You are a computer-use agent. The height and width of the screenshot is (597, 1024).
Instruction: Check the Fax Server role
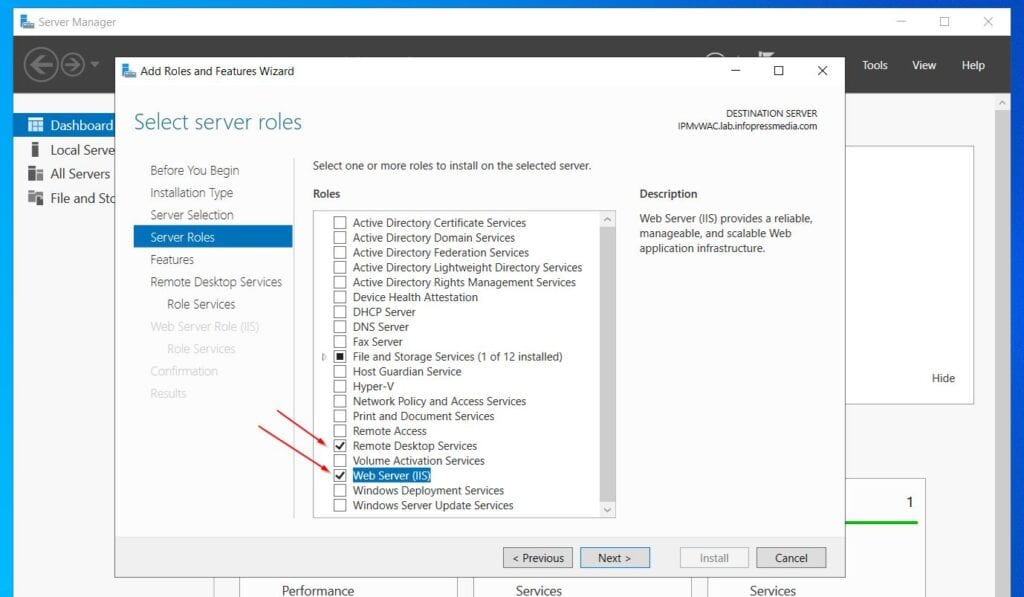[340, 342]
